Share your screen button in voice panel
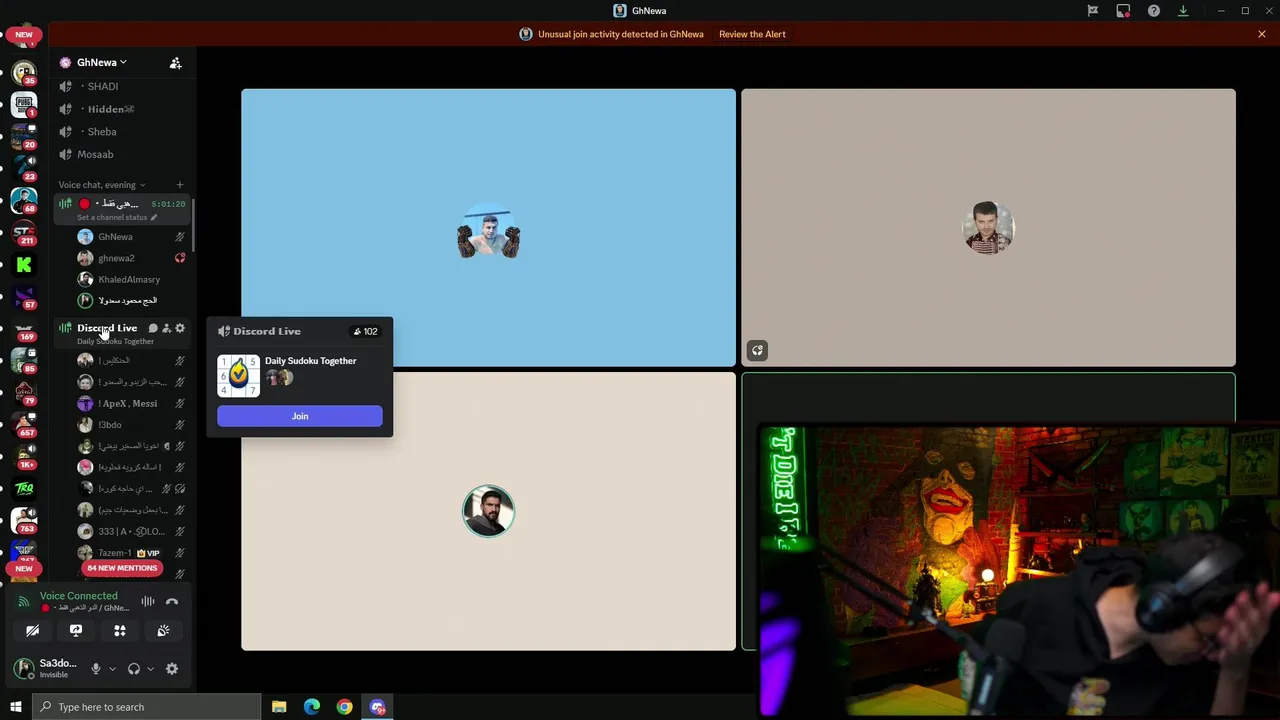 (x=76, y=631)
